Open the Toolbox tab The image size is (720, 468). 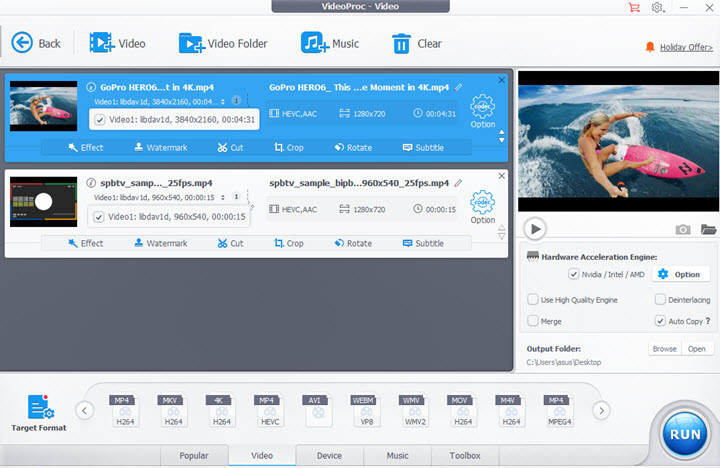465,456
